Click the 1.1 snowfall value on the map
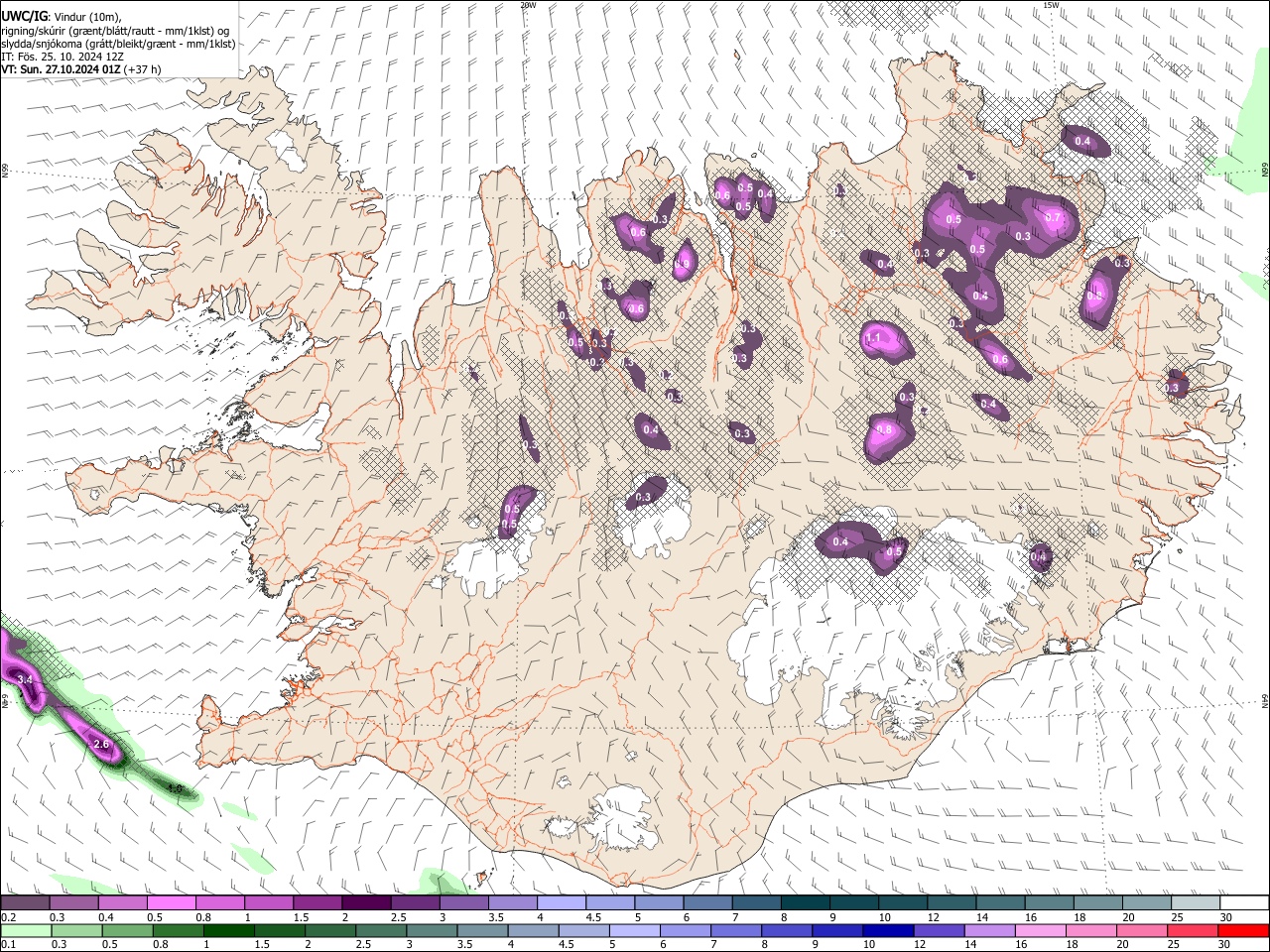 (x=873, y=338)
